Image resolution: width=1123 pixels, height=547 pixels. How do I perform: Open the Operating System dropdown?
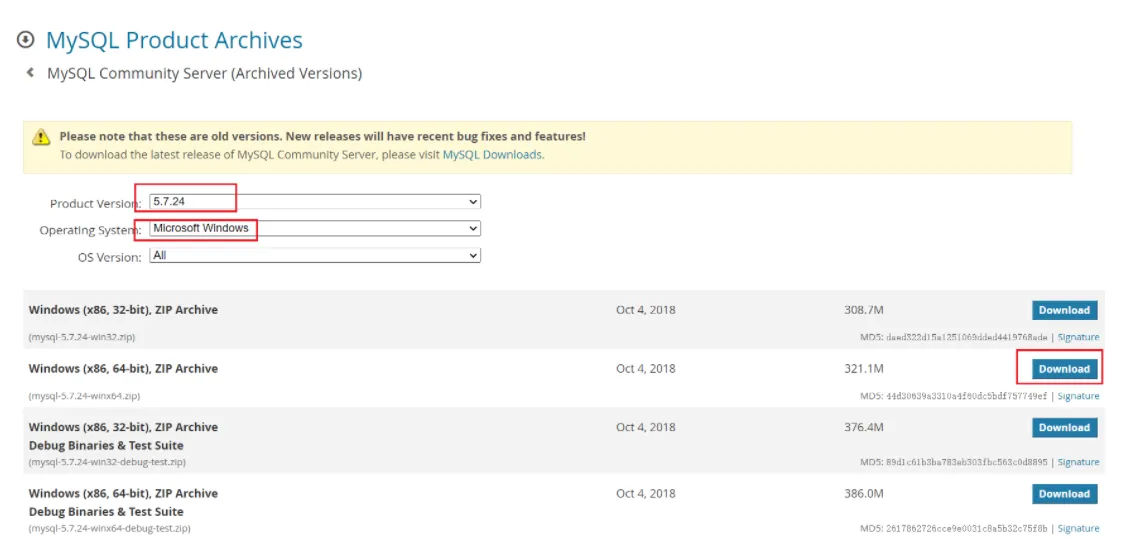314,229
